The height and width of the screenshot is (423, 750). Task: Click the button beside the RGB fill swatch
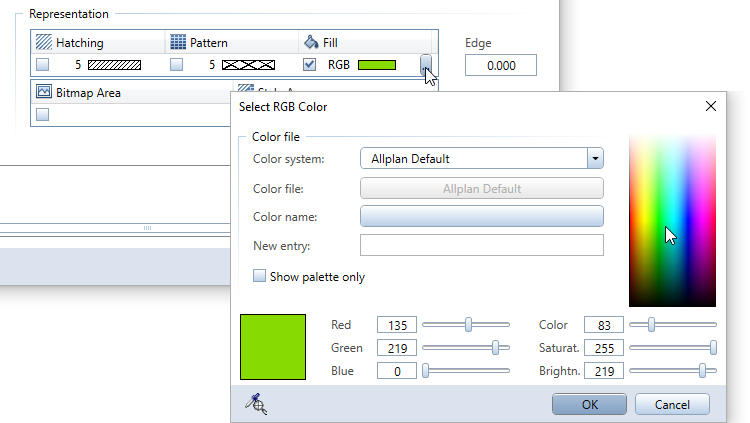(x=427, y=65)
